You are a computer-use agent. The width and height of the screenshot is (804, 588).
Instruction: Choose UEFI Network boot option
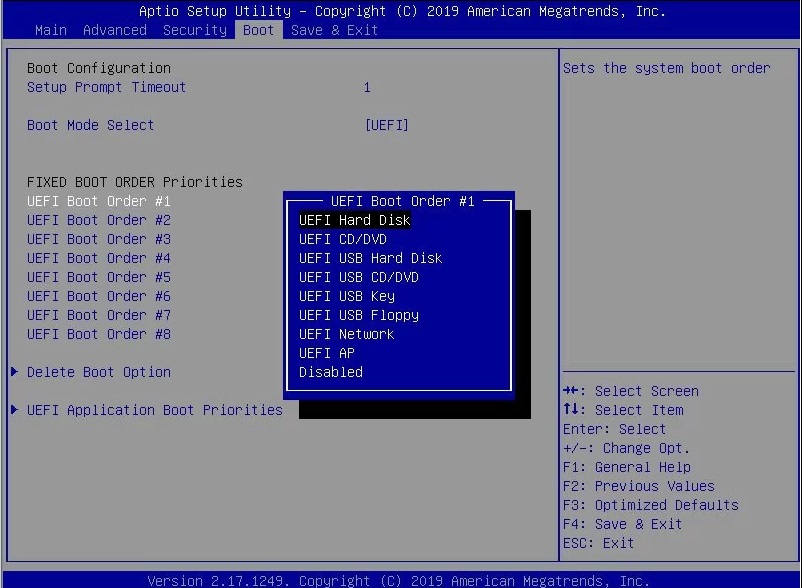[346, 334]
